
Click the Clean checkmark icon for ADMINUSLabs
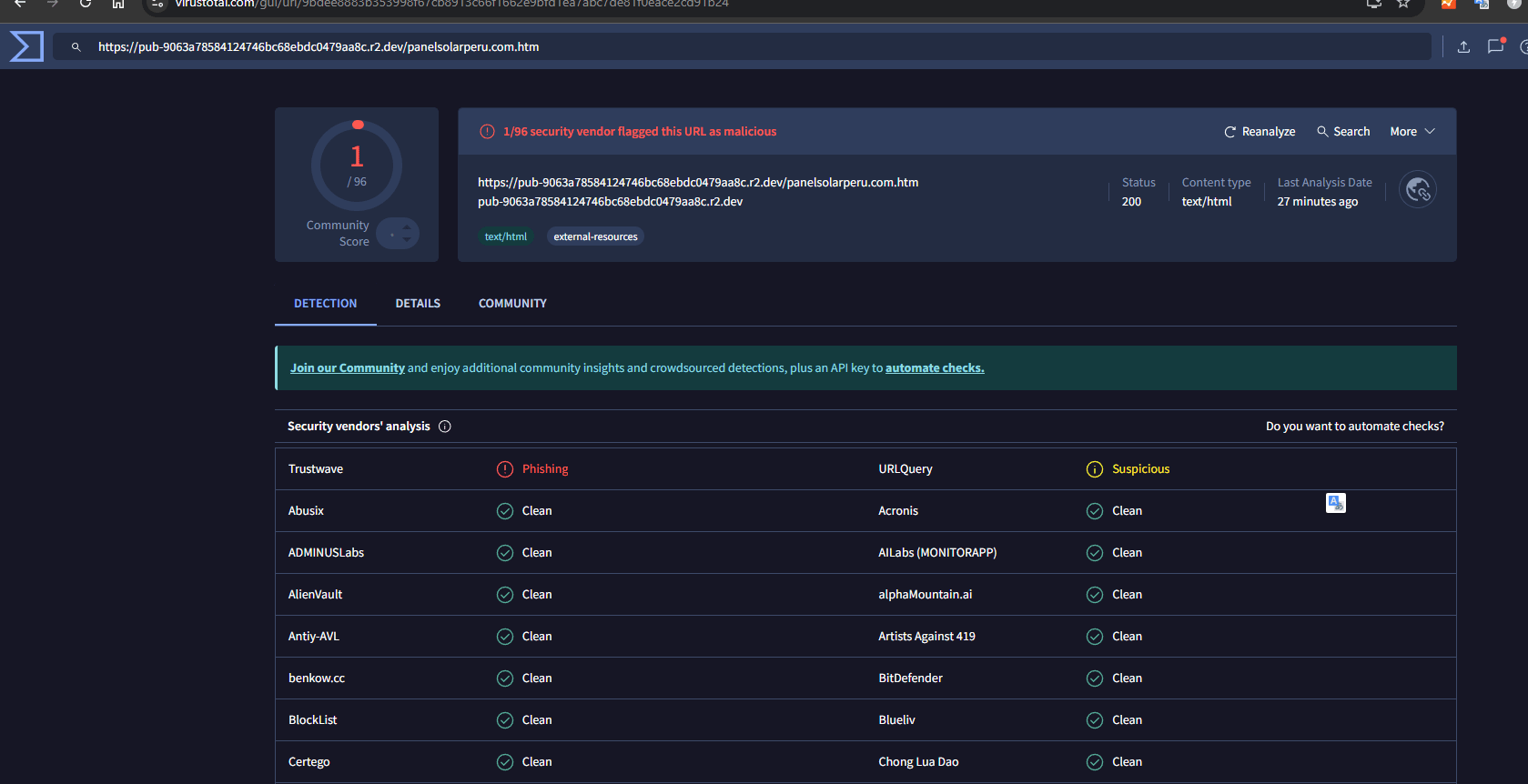505,553
